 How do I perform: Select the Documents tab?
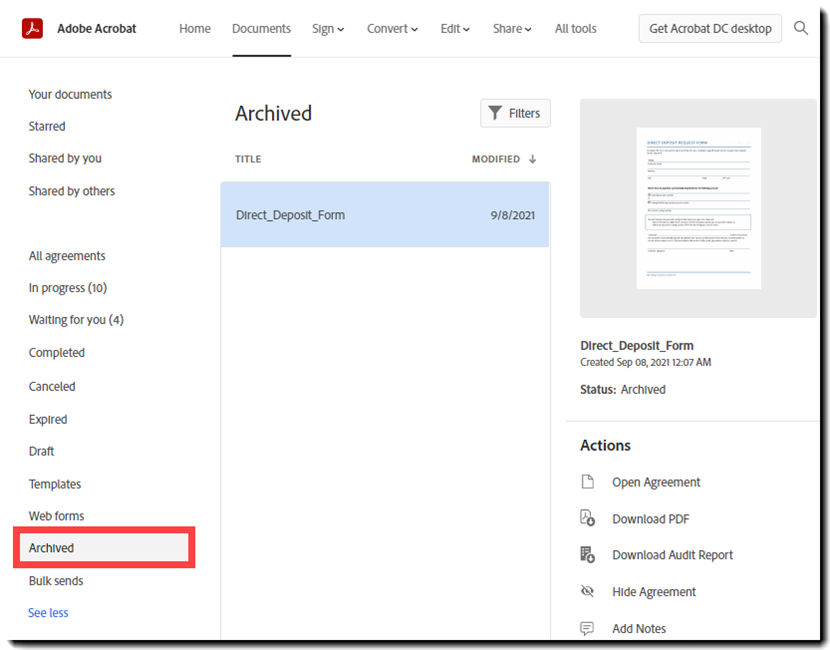[261, 29]
